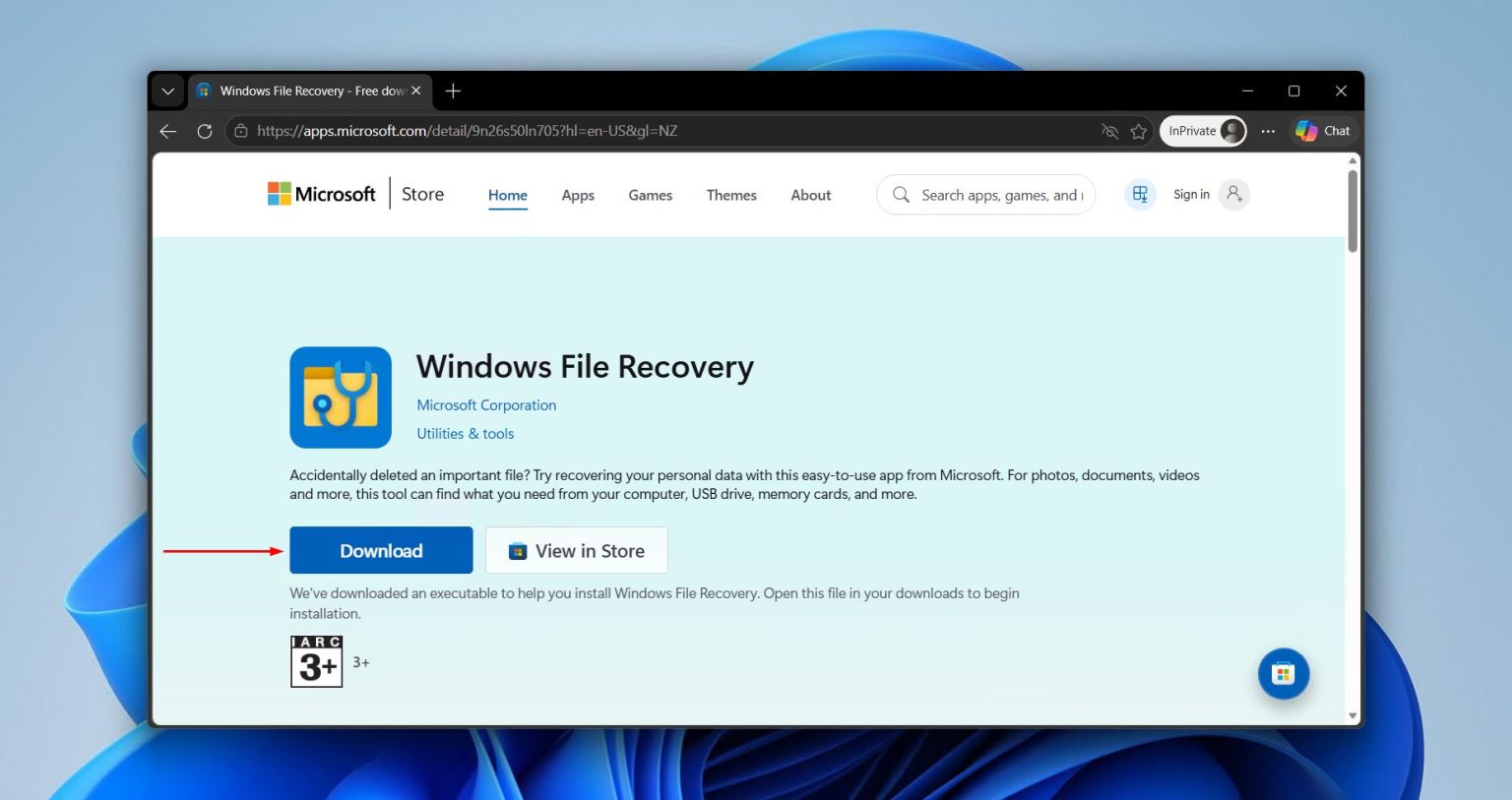Open Microsoft Corporation publisher link
The width and height of the screenshot is (1512, 800).
[x=486, y=404]
